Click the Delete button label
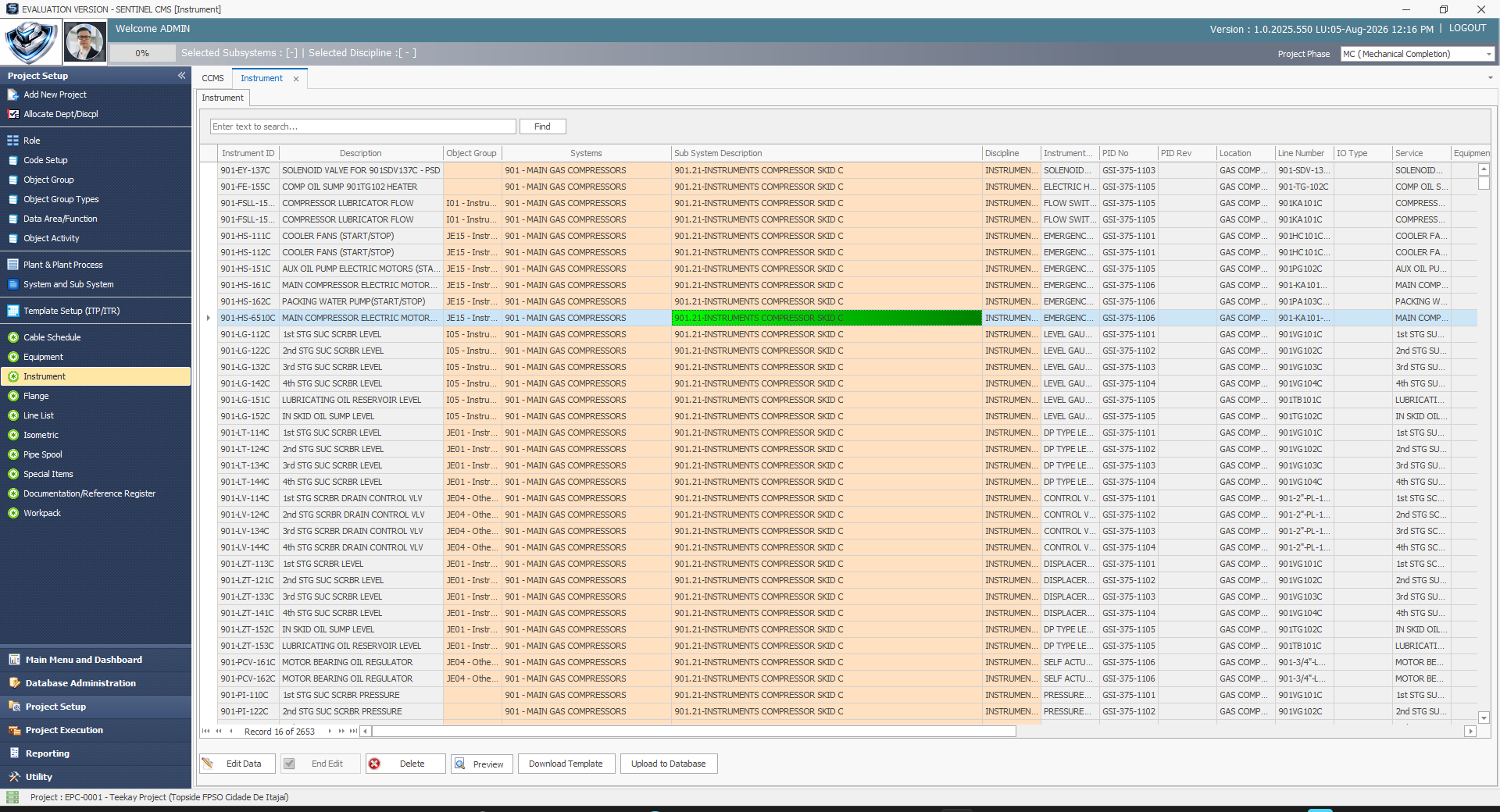The width and height of the screenshot is (1500, 812). click(412, 764)
